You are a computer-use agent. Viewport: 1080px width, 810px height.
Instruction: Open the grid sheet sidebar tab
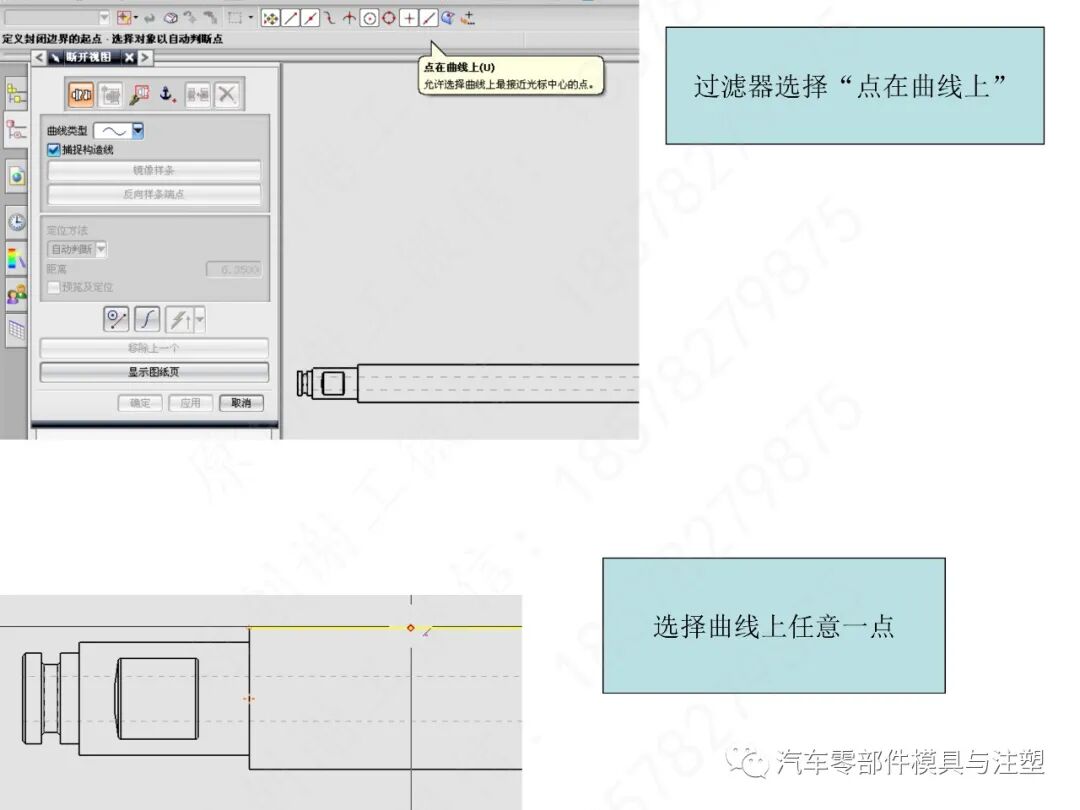coord(17,331)
